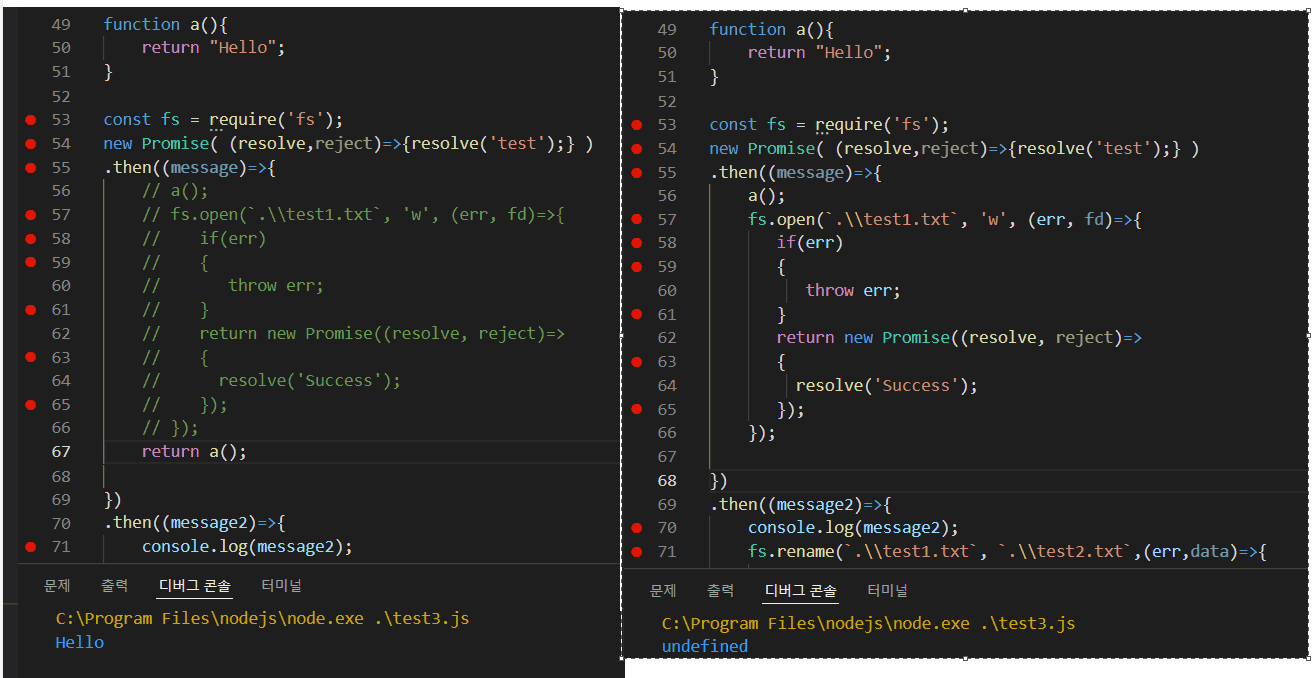Image resolution: width=1316 pixels, height=678 pixels.
Task: Click '.then((message)=>{' line in right editor
Action: point(795,172)
